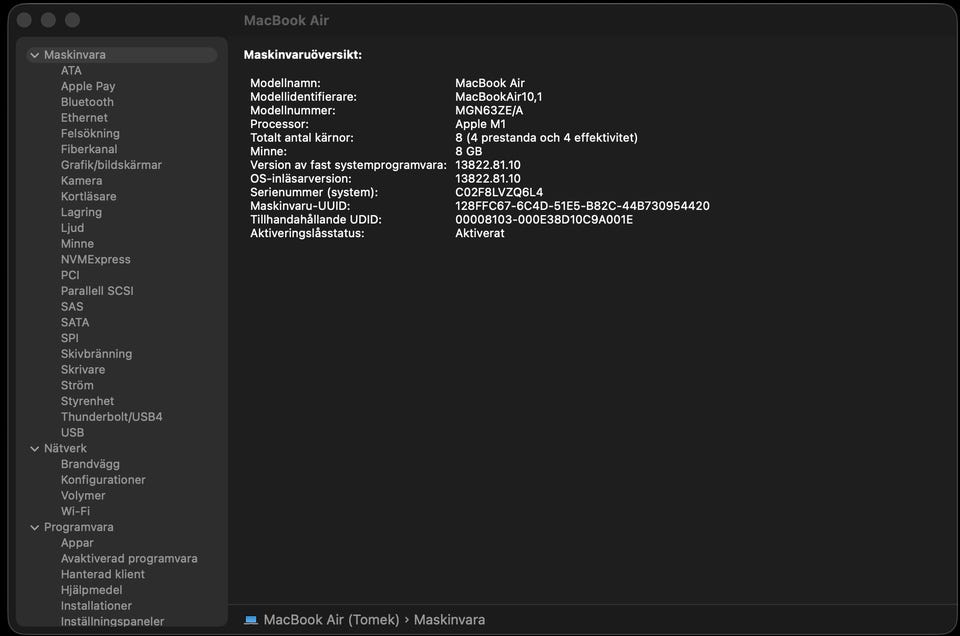This screenshot has height=636, width=960.
Task: Click the Maskinvaru-UUID value
Action: pos(582,206)
